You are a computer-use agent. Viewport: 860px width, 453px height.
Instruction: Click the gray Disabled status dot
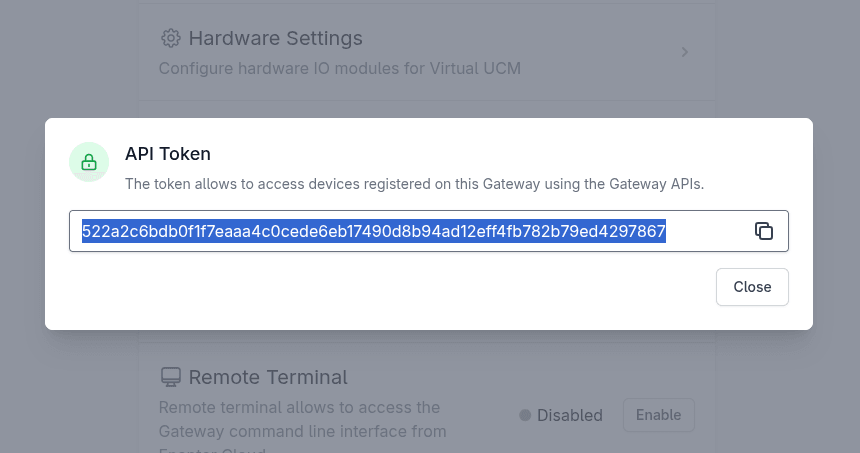(525, 415)
